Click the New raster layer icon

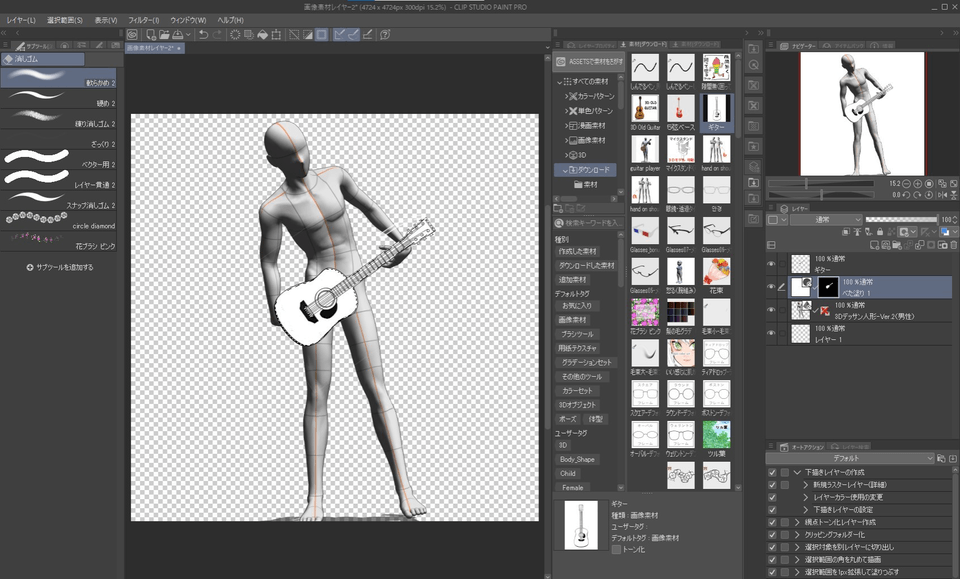pyautogui.click(x=874, y=245)
